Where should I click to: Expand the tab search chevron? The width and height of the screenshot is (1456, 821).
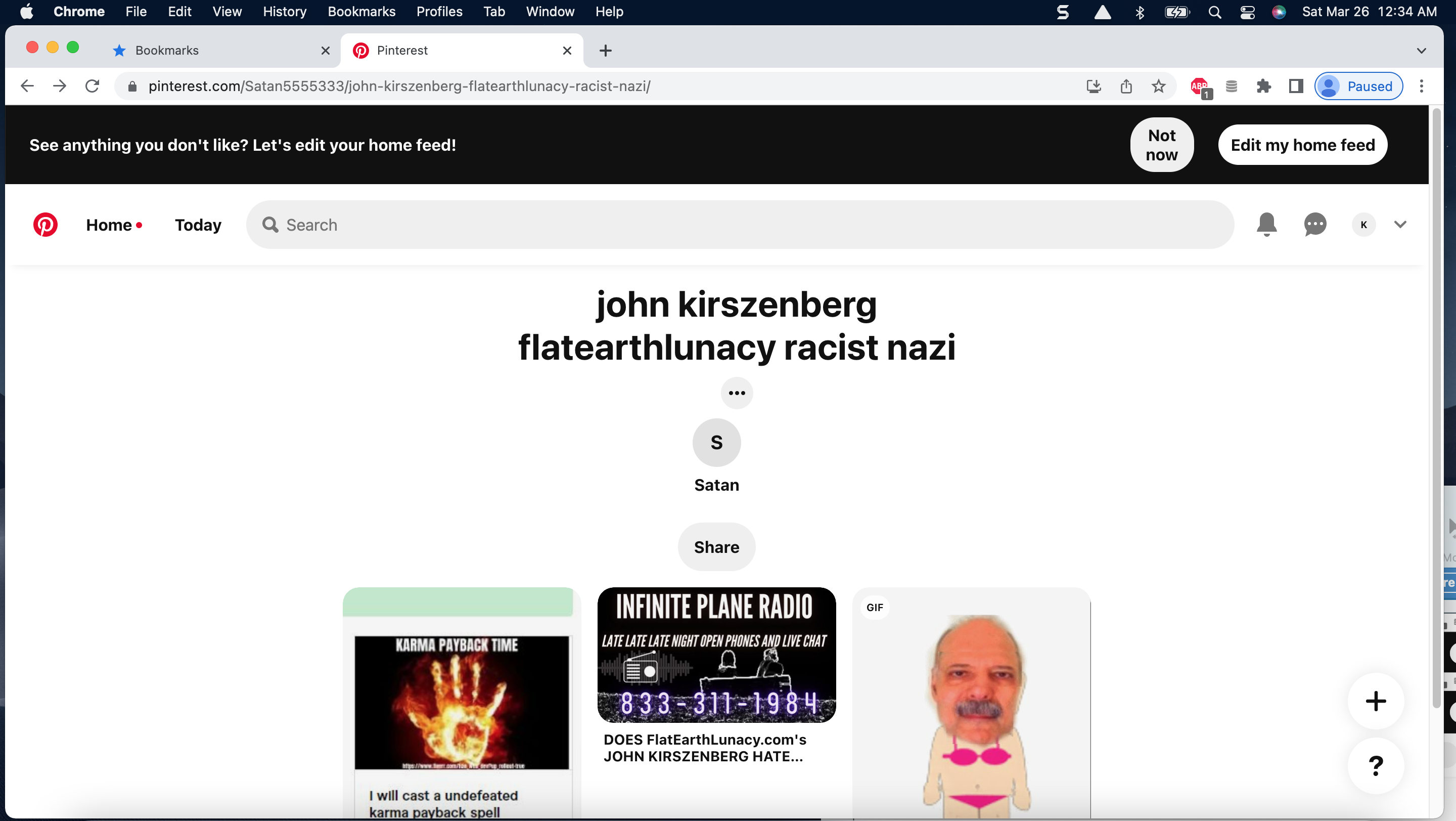(1421, 50)
